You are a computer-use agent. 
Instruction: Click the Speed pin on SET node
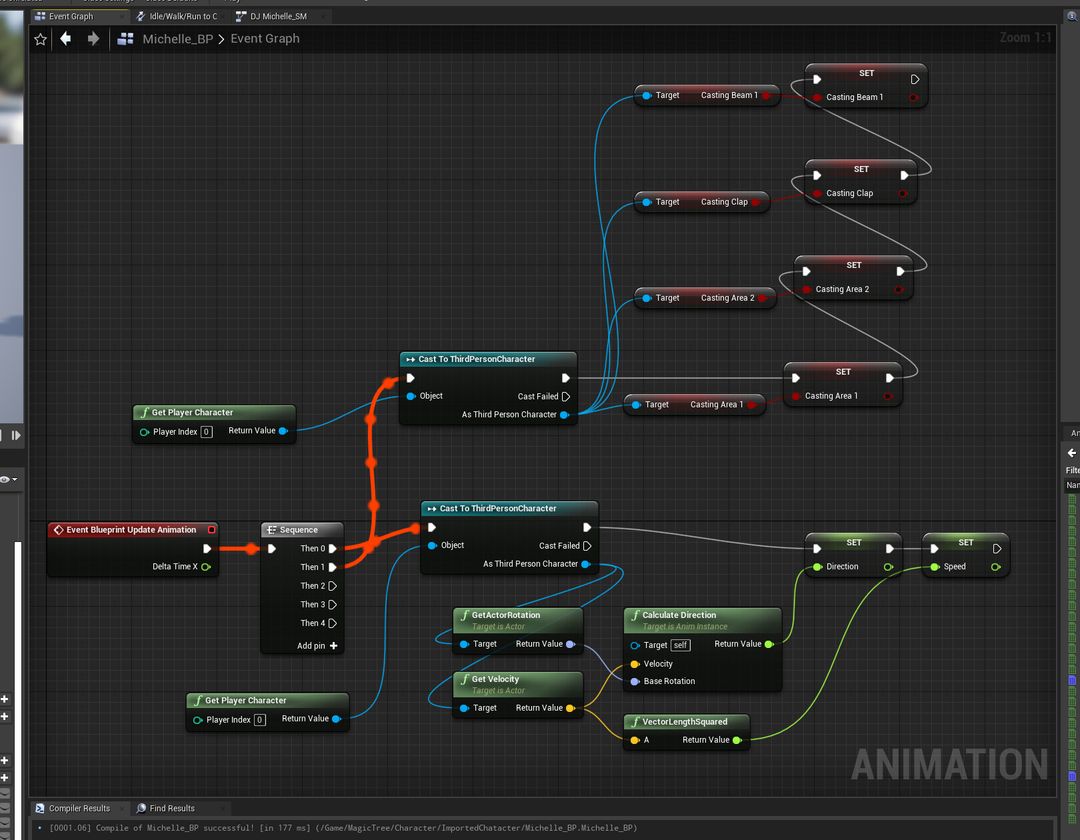click(935, 567)
